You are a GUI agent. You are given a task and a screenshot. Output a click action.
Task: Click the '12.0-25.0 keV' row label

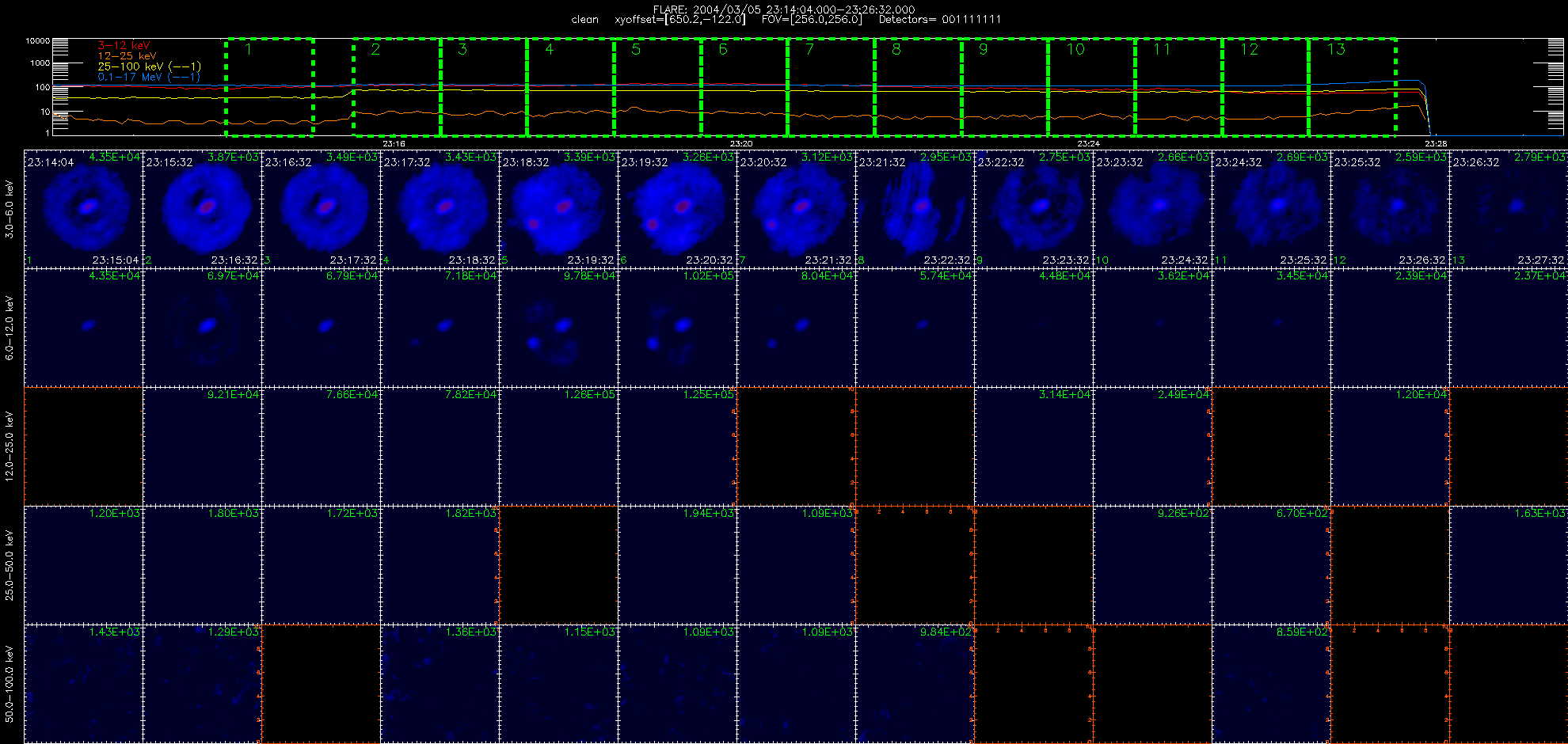point(10,446)
